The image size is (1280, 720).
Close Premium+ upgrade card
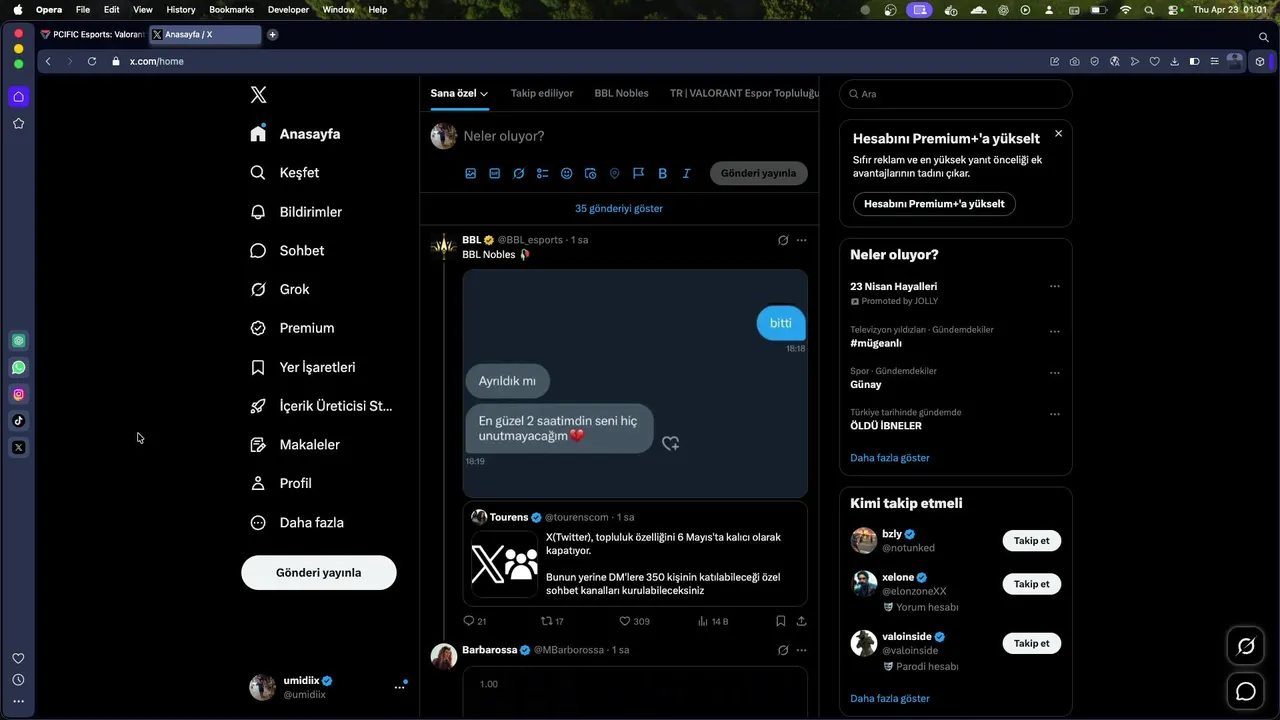pyautogui.click(x=1058, y=133)
